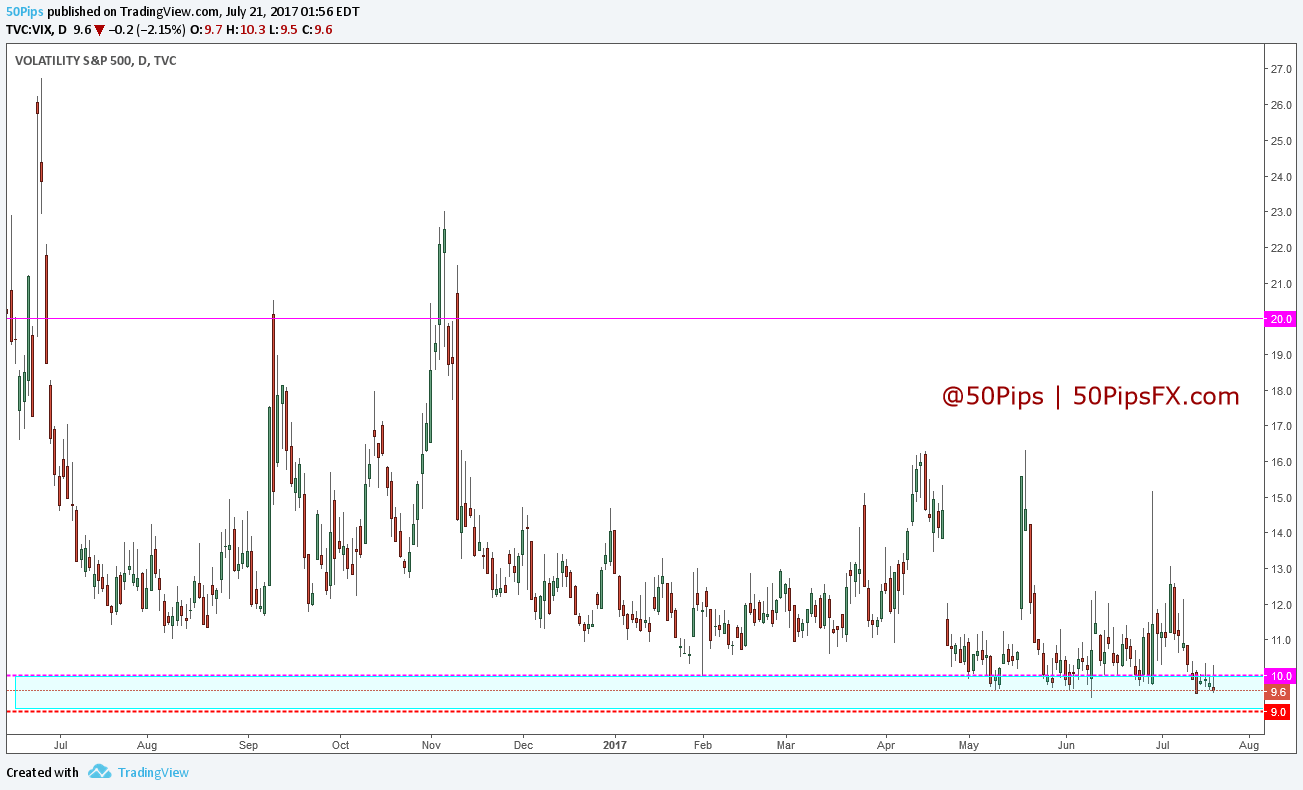Image resolution: width=1303 pixels, height=790 pixels.
Task: Click the 27.0 value on the price axis
Action: coord(1283,69)
